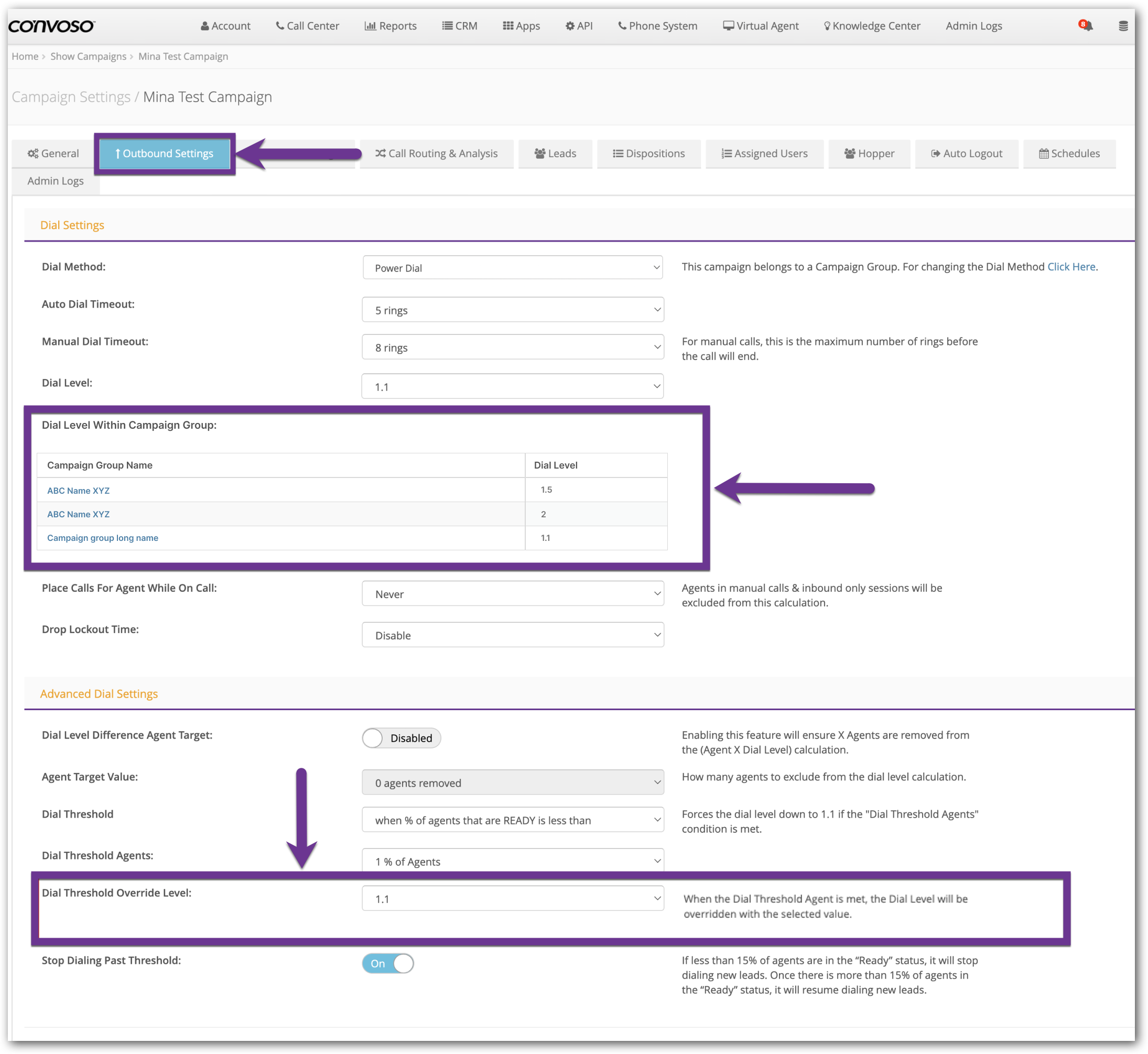This screenshot has width=1148, height=1054.
Task: Open the Dial Method dropdown
Action: (512, 268)
